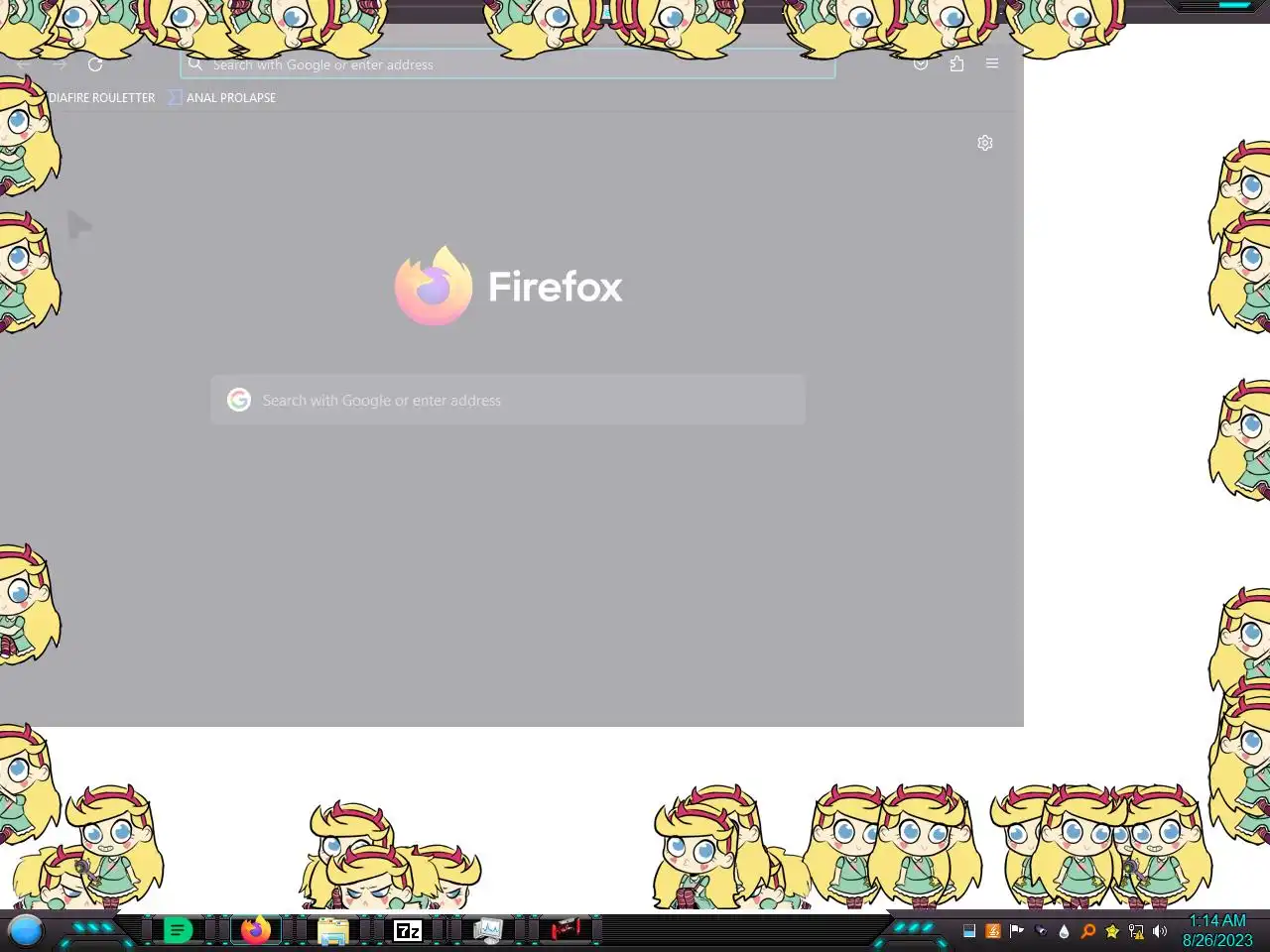The height and width of the screenshot is (952, 1270).
Task: Open the system monitor taskbar icon
Action: [x=487, y=930]
